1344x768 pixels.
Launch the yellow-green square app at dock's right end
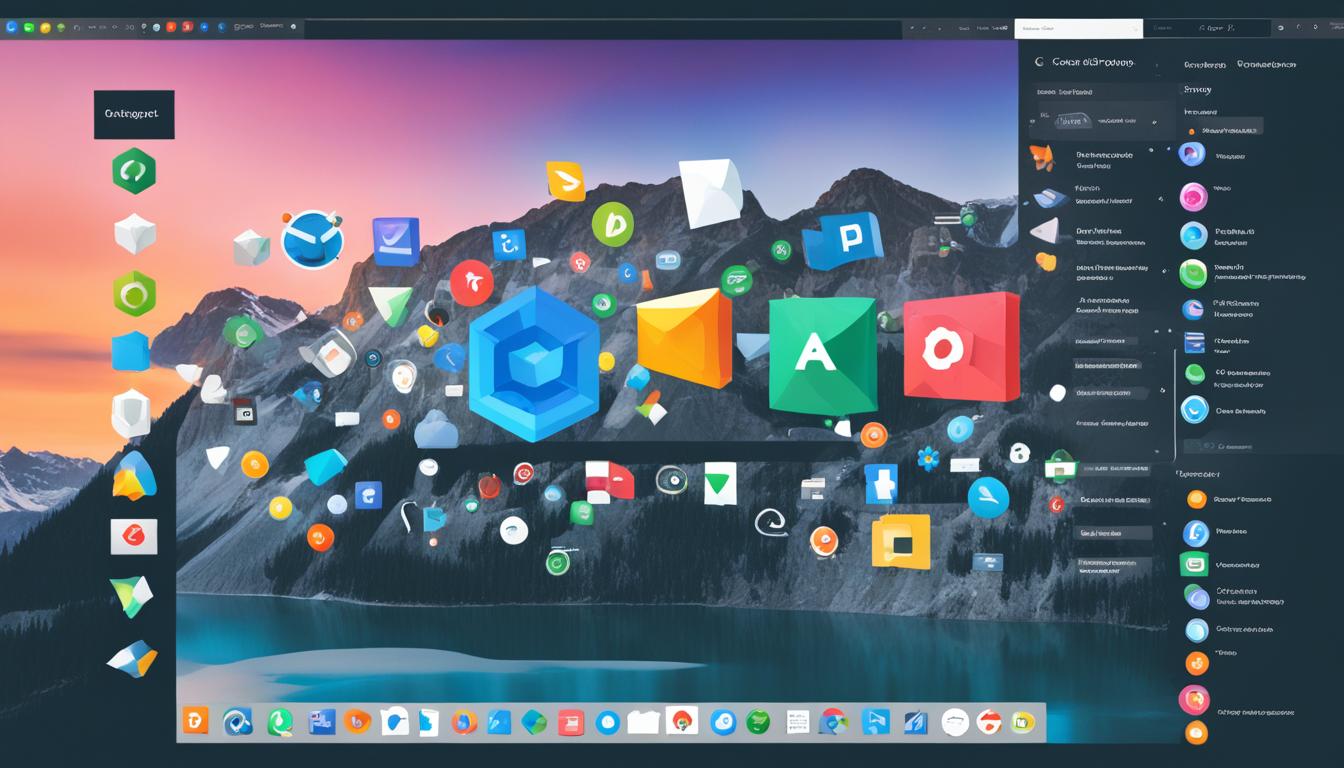coord(1023,721)
